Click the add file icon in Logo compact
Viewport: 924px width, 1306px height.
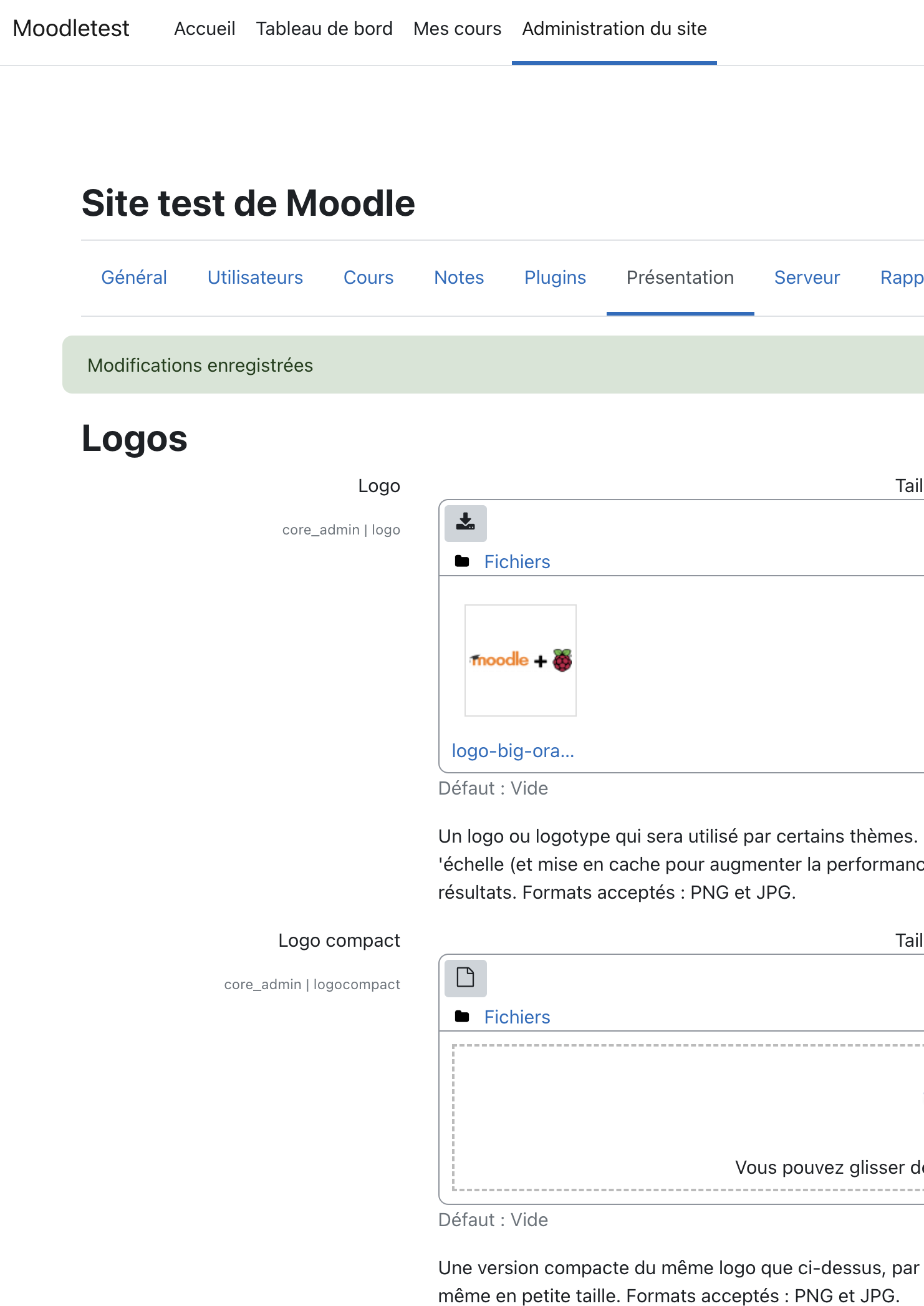tap(465, 977)
